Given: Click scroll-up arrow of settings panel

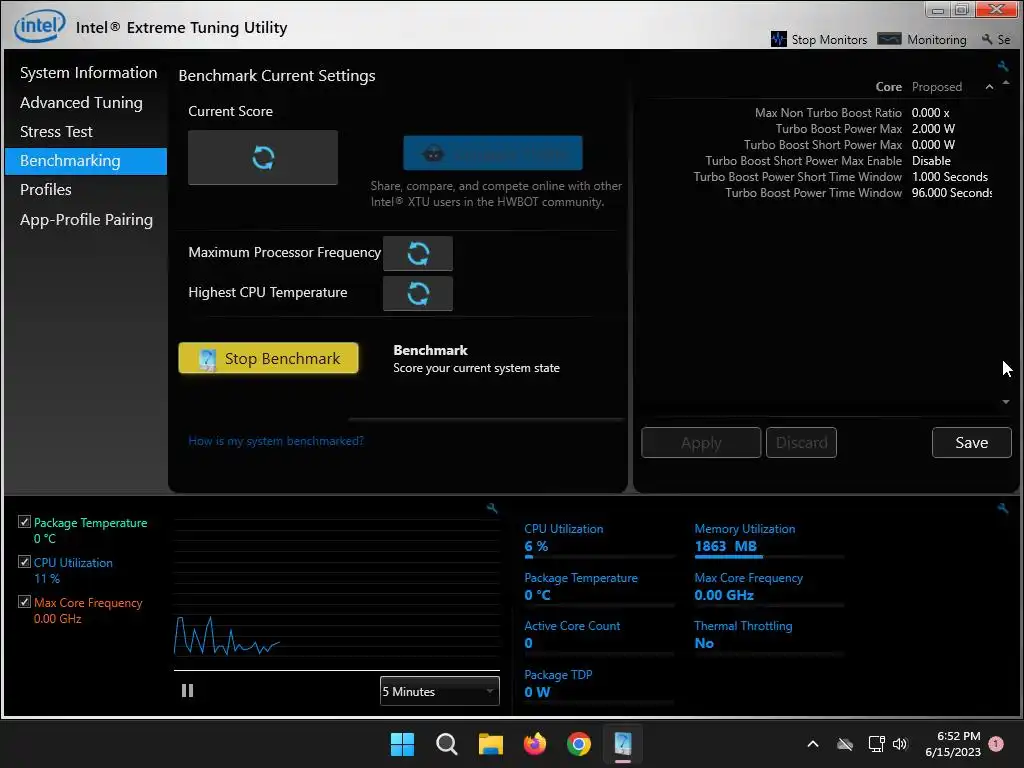Looking at the screenshot, I should point(1006,83).
